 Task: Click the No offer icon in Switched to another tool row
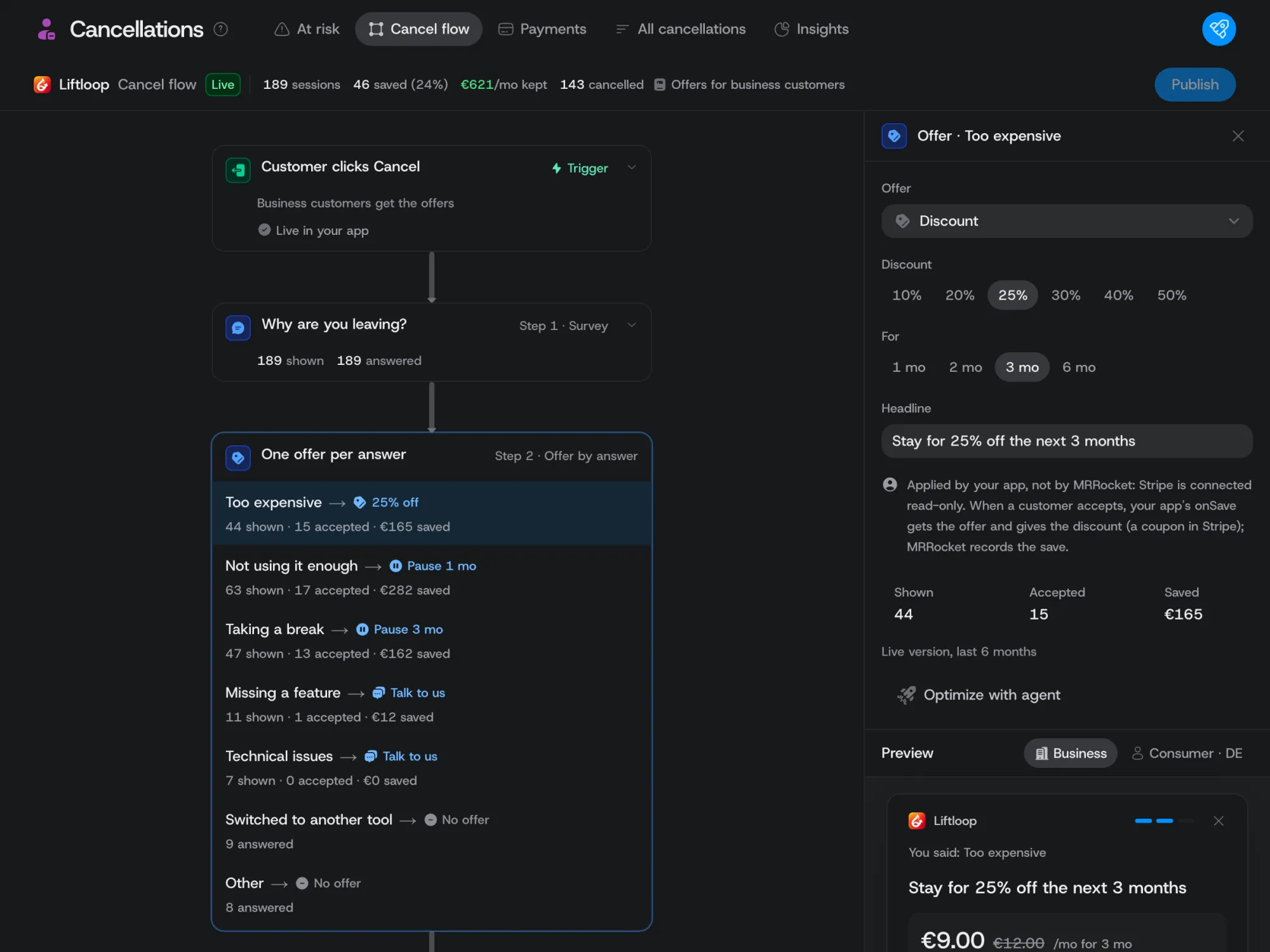click(431, 819)
